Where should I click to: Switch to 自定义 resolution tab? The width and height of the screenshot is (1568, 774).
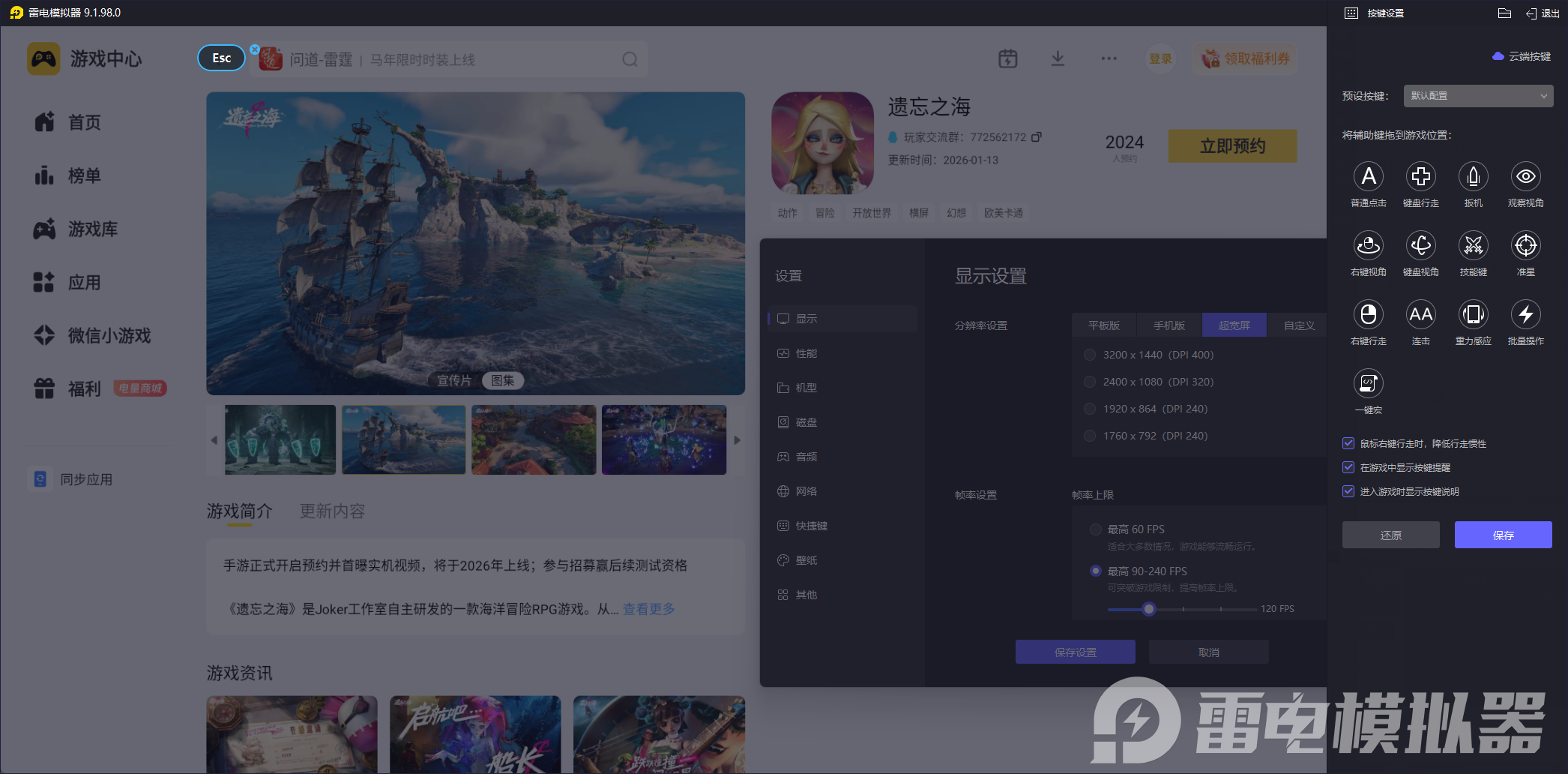(1299, 325)
